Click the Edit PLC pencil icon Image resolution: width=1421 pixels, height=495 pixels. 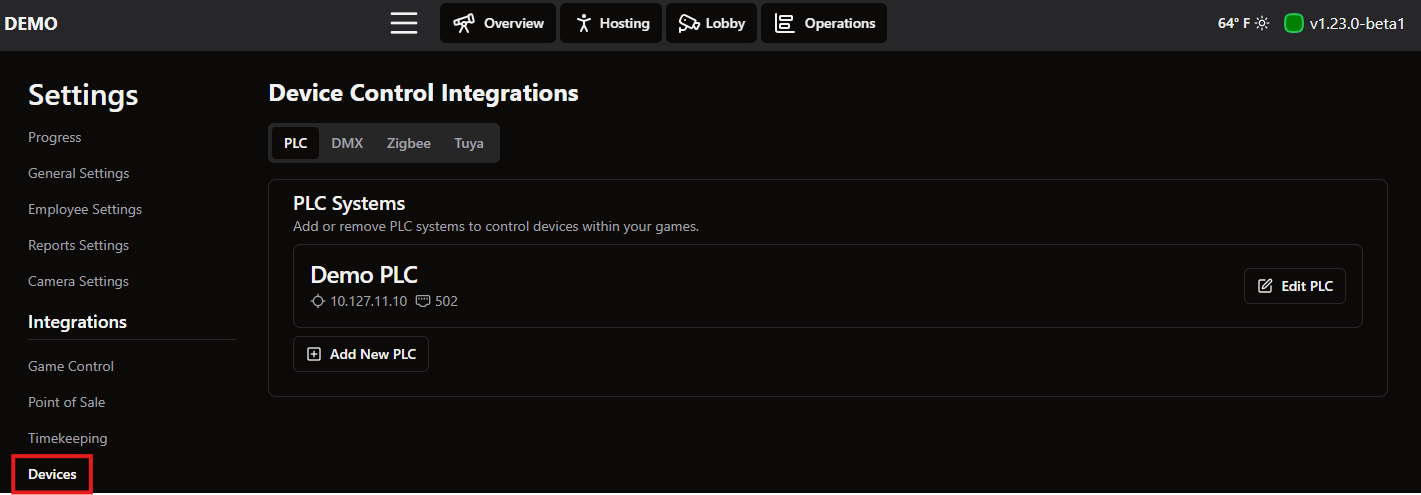[1265, 286]
